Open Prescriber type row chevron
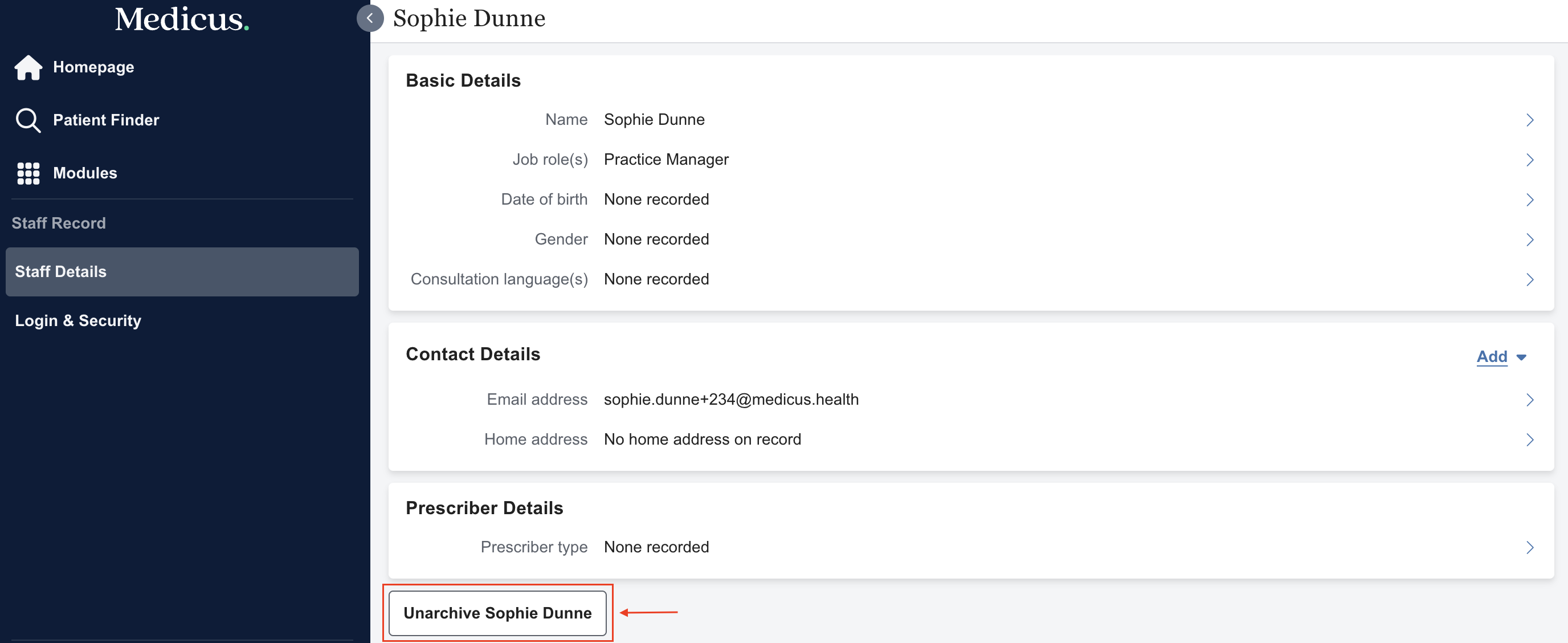The width and height of the screenshot is (1568, 643). (1529, 547)
